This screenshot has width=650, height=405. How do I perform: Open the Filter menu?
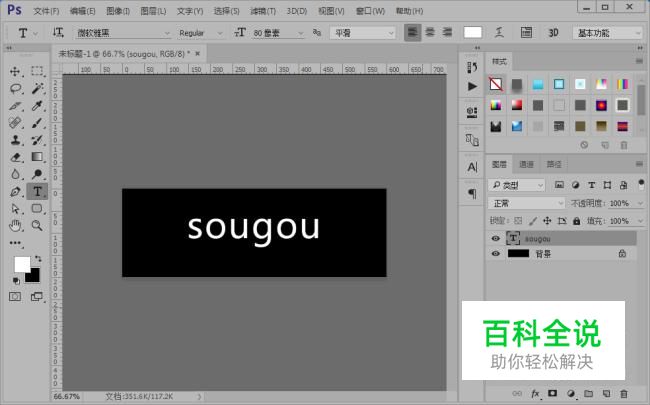263,11
